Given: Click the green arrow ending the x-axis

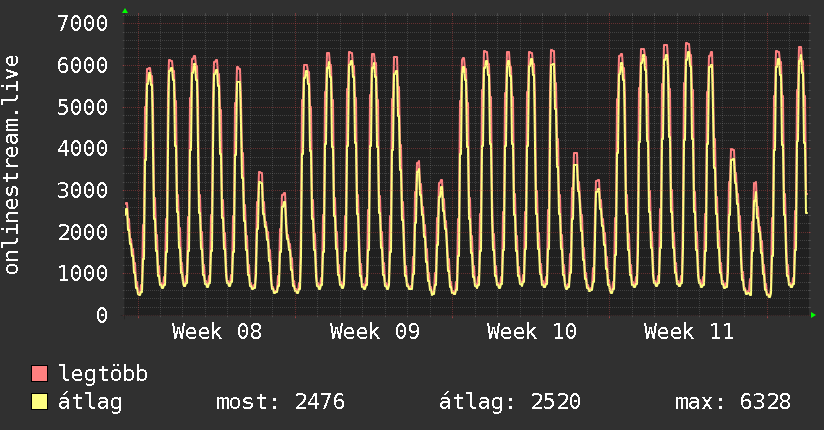Looking at the screenshot, I should click(814, 315).
